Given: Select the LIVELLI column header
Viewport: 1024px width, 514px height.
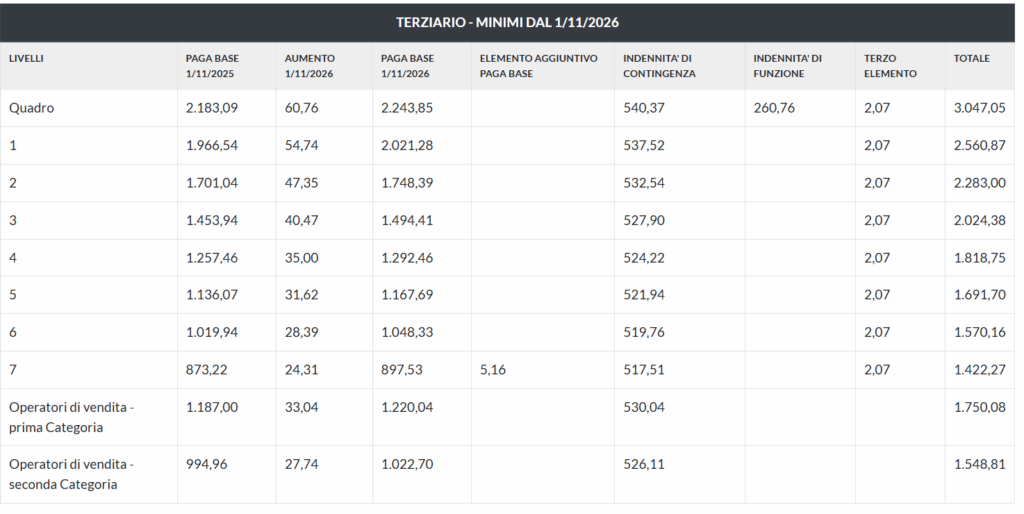Looking at the screenshot, I should [26, 58].
